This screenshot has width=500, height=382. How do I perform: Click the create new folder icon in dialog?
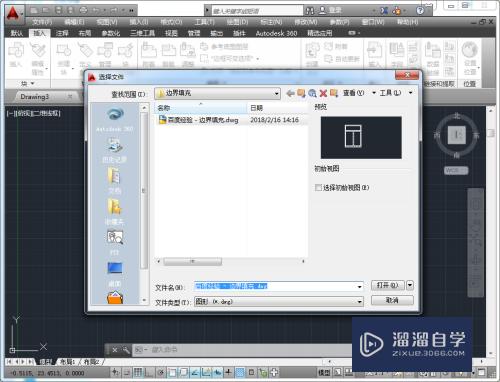coord(334,93)
